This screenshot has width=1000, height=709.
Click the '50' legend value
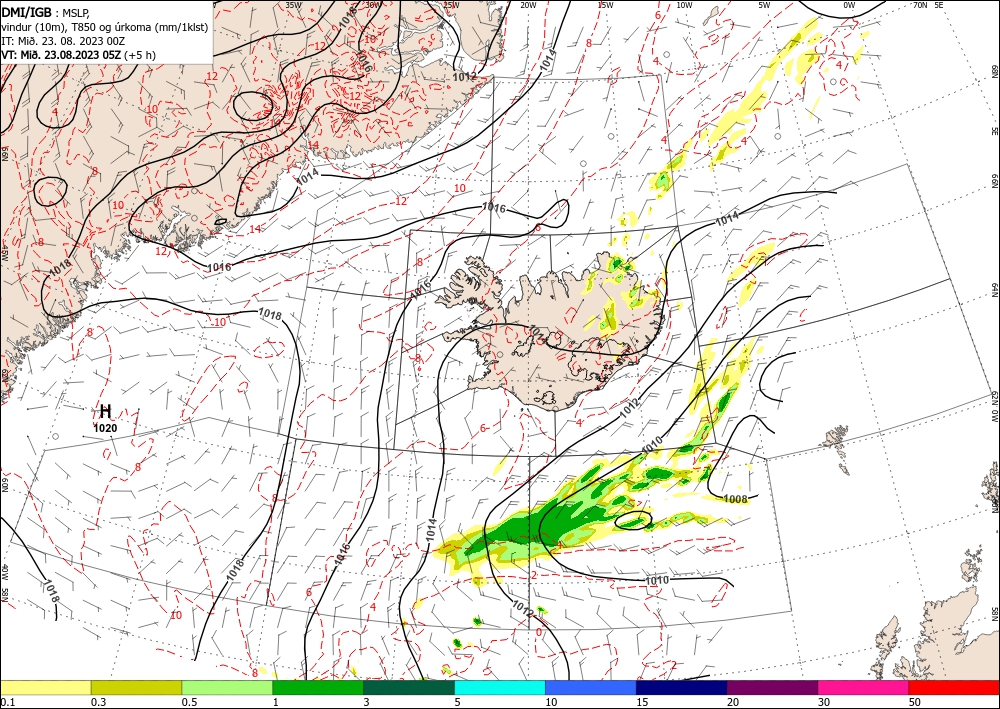(915, 701)
